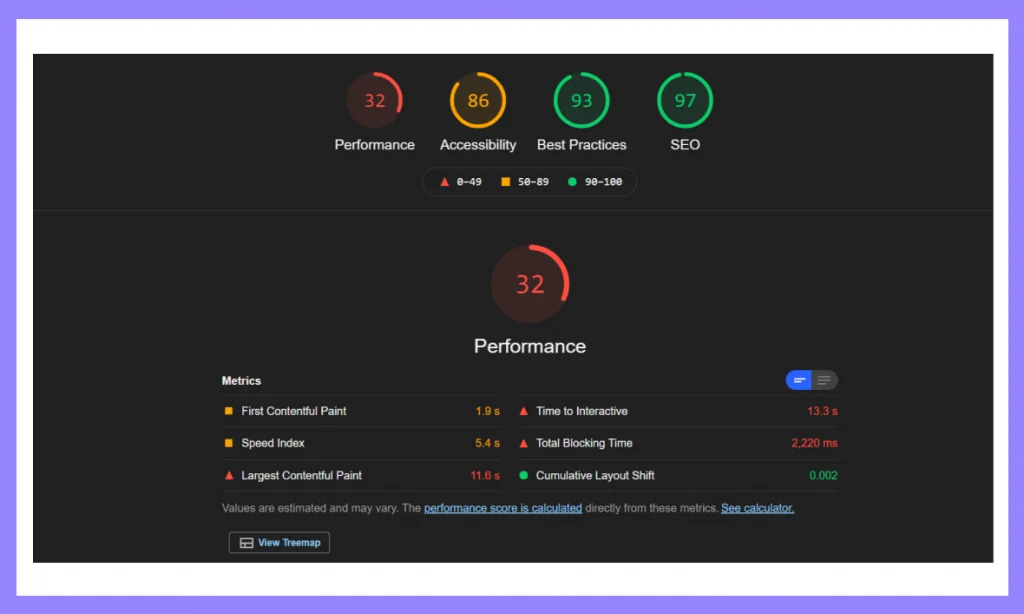Click the score range legend pill
Screen dimensions: 1024x614
[x=530, y=182]
